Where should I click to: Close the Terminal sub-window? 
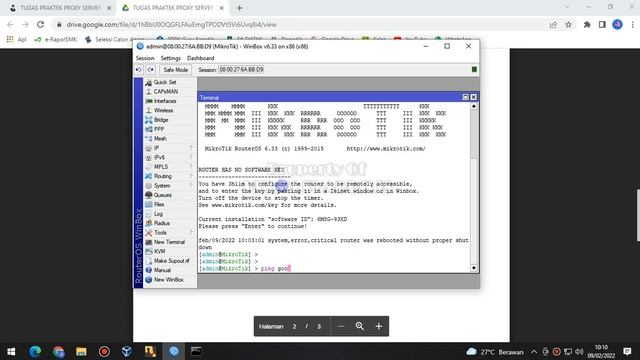pos(473,97)
